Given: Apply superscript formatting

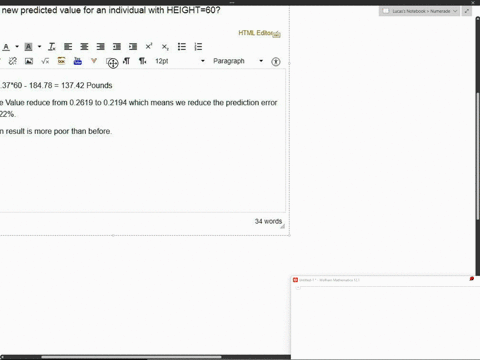Looking at the screenshot, I should click(x=149, y=46).
